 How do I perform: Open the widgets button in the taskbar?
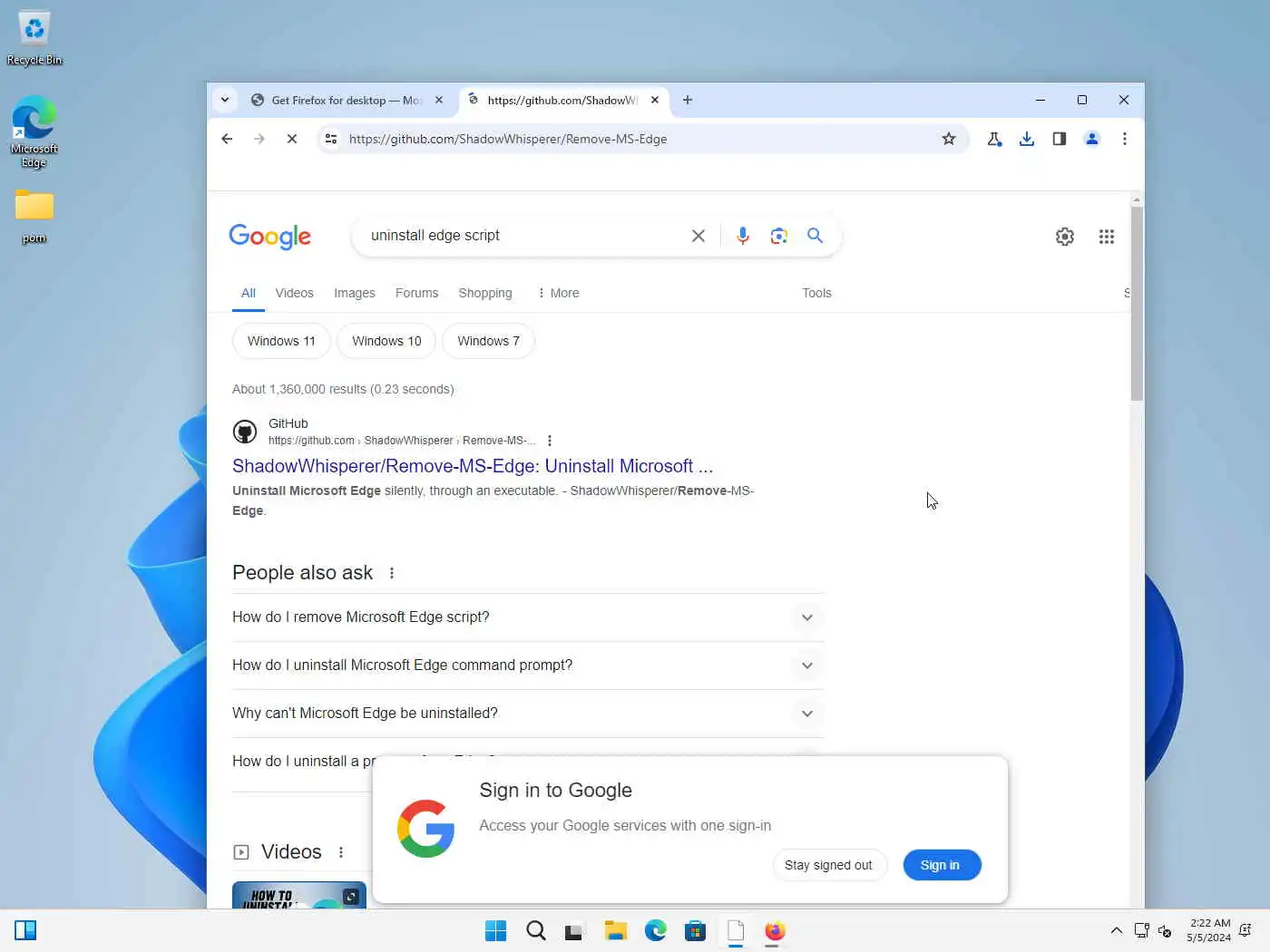(25, 931)
